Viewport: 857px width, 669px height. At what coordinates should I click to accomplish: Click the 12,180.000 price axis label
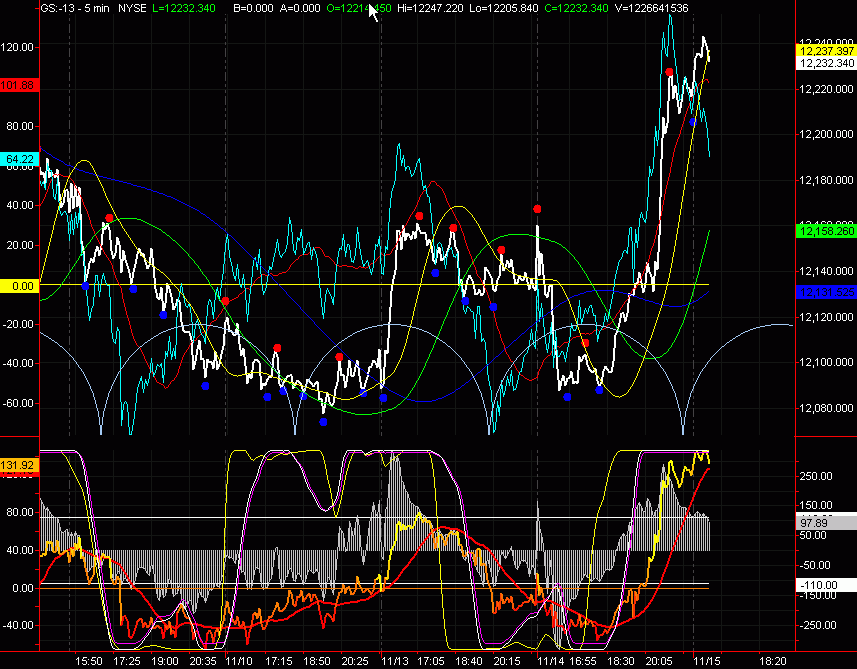[x=826, y=180]
